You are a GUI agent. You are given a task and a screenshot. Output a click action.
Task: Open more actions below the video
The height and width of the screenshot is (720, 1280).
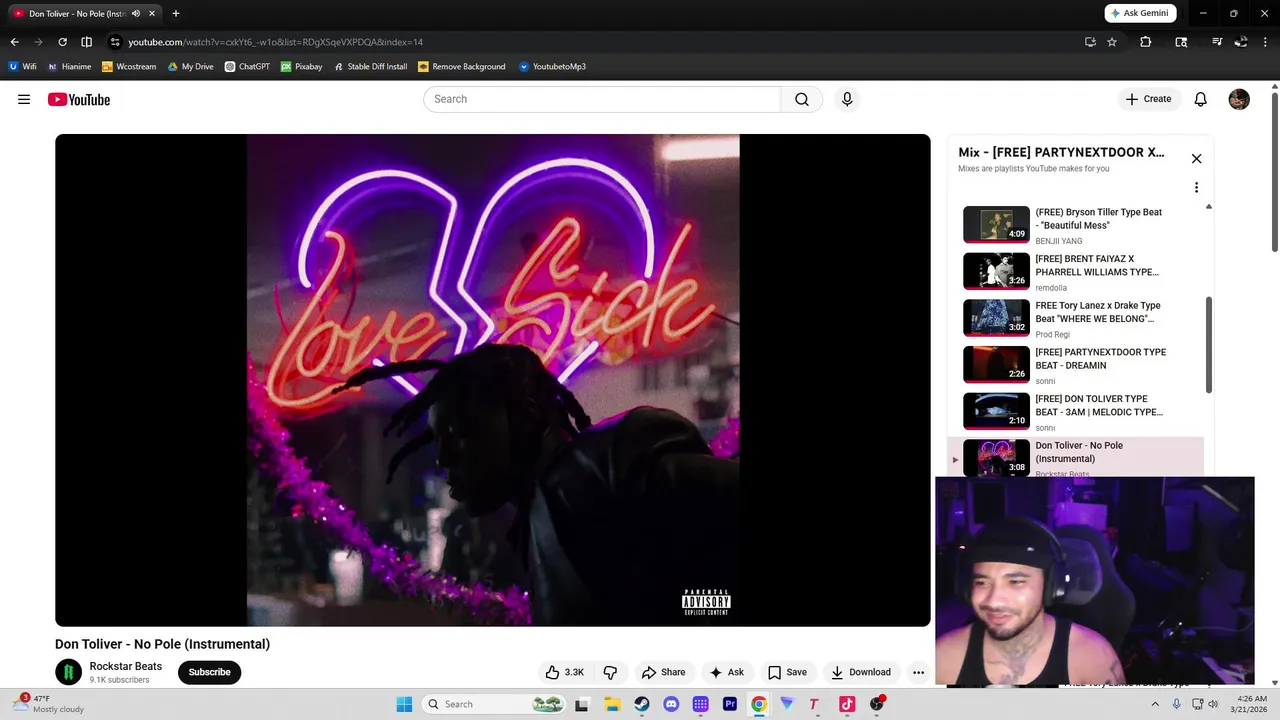click(x=918, y=672)
